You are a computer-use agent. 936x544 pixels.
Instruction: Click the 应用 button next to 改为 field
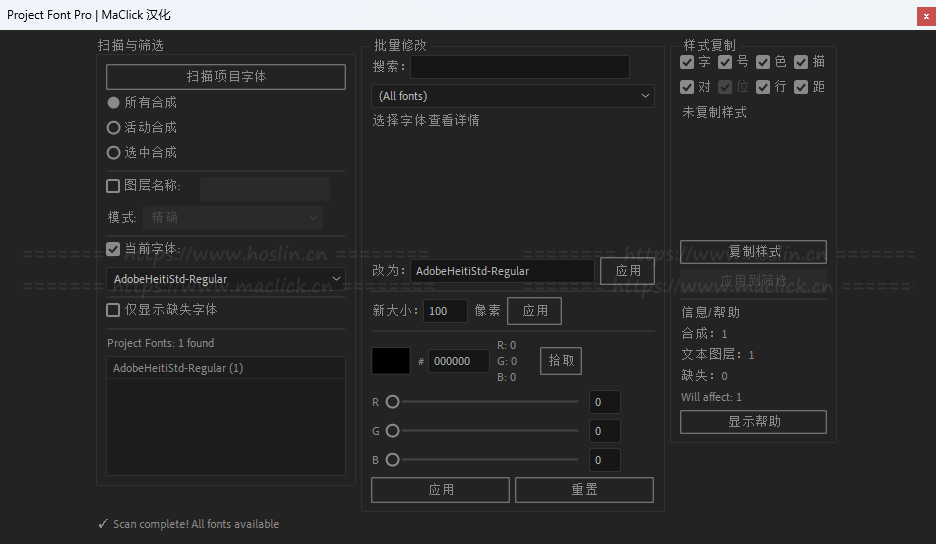(x=628, y=271)
